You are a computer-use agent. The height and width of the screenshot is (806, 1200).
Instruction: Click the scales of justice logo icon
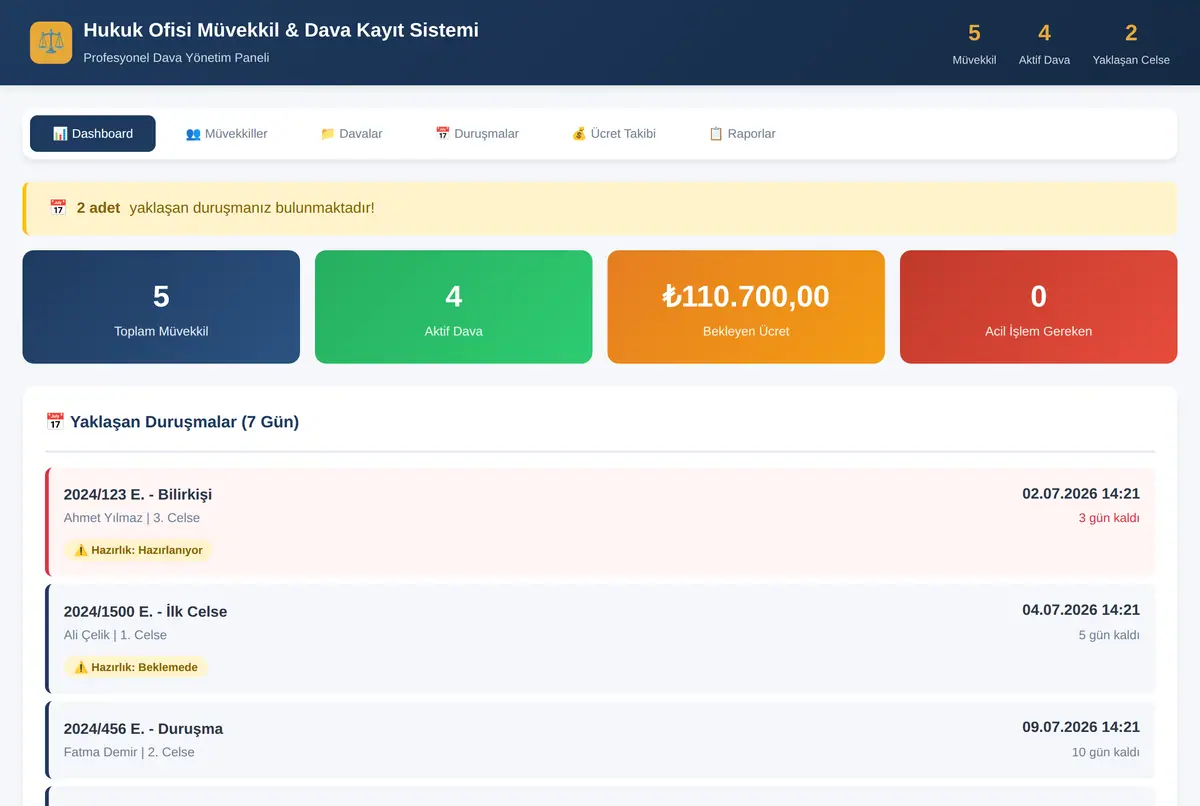[x=51, y=43]
